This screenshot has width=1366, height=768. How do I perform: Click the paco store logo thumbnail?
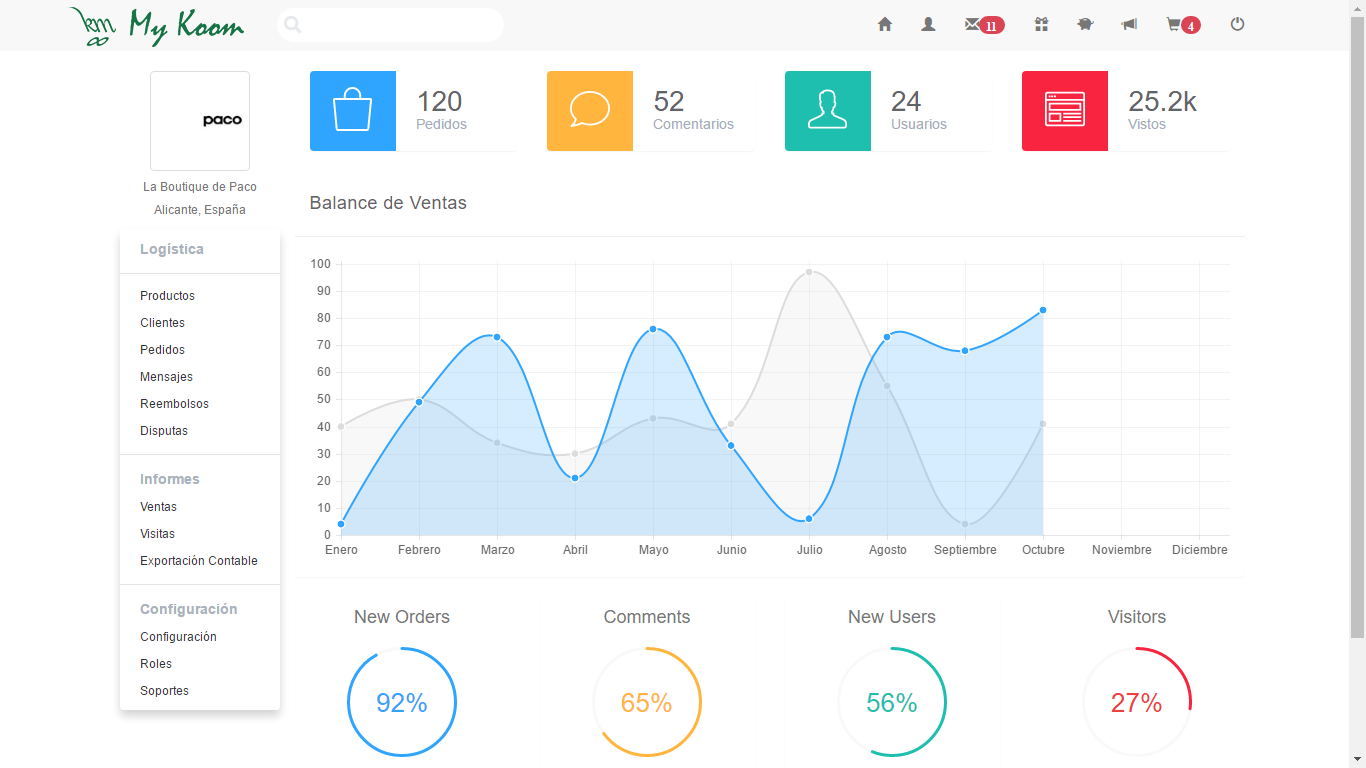(x=200, y=121)
